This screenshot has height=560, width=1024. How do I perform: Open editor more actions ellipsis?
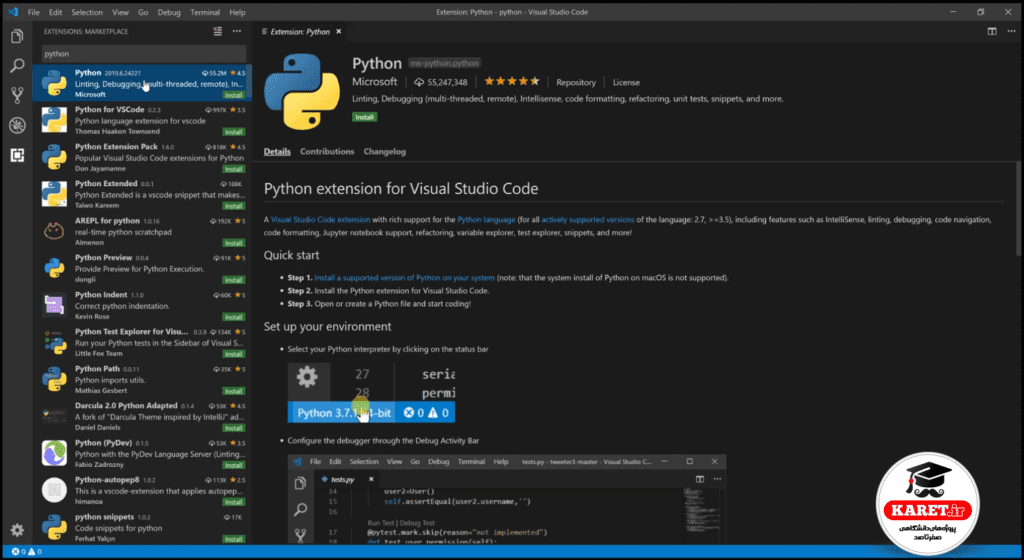pos(1011,31)
